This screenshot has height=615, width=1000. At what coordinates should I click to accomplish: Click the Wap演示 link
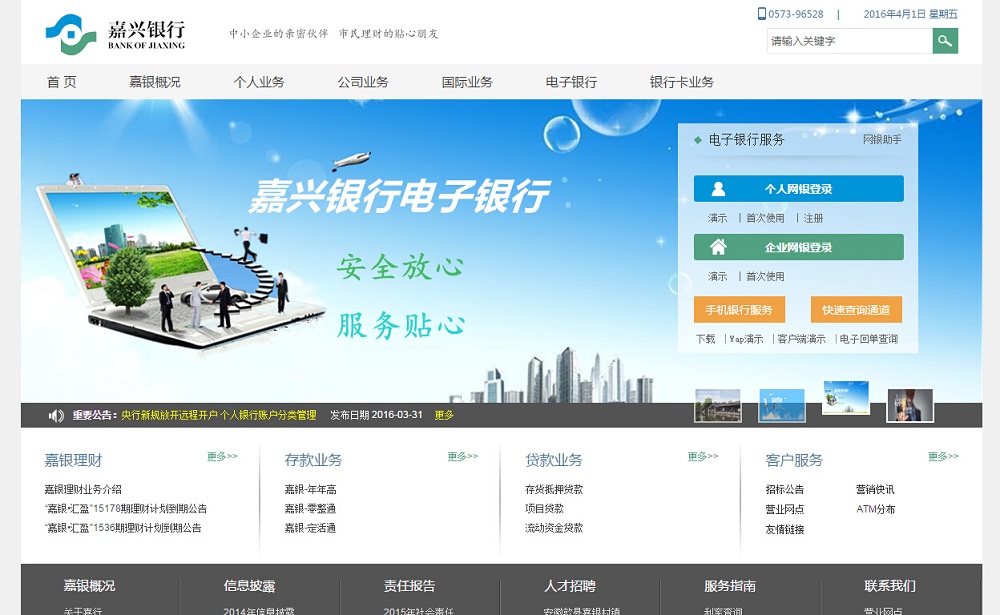tap(746, 339)
